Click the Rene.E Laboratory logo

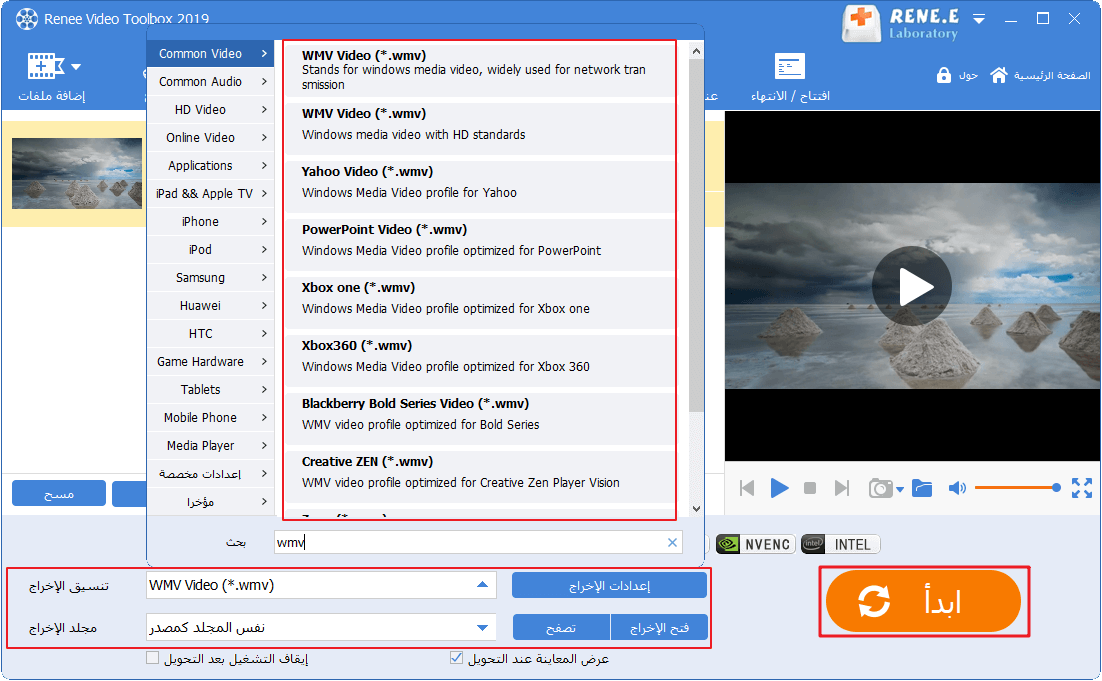tap(900, 23)
